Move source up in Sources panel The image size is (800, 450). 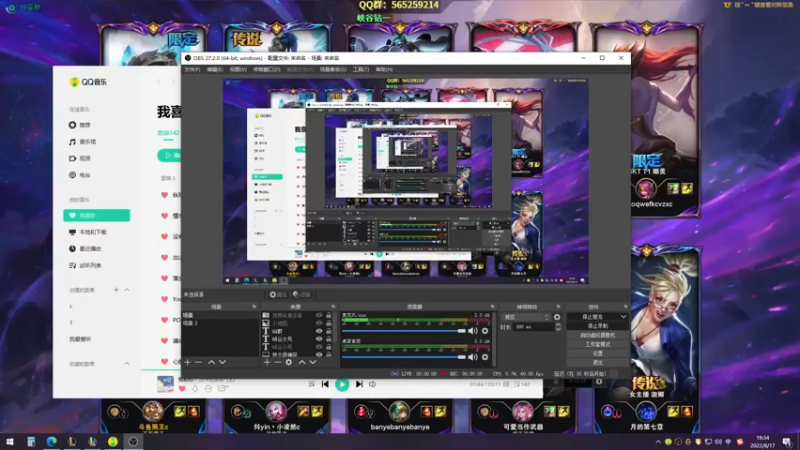pyautogui.click(x=302, y=362)
